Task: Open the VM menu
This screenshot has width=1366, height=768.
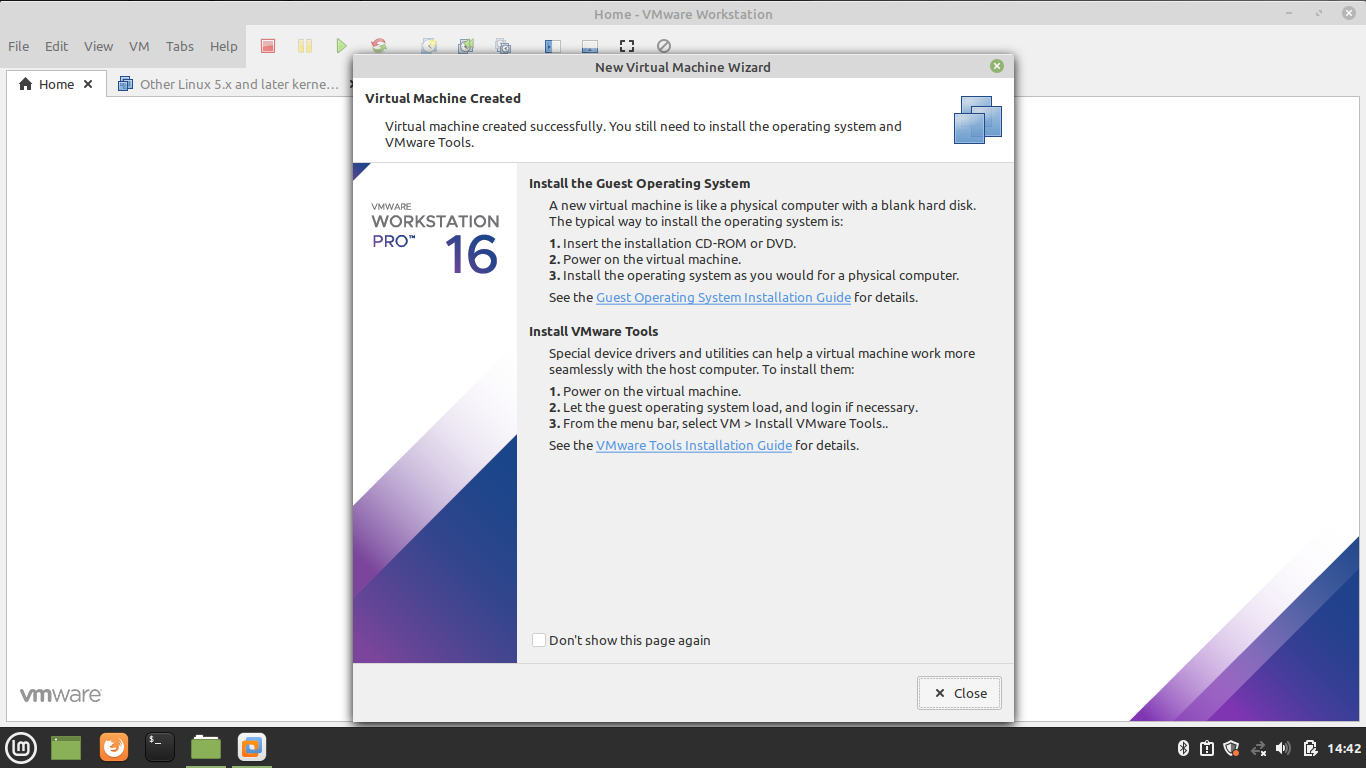Action: pos(139,46)
